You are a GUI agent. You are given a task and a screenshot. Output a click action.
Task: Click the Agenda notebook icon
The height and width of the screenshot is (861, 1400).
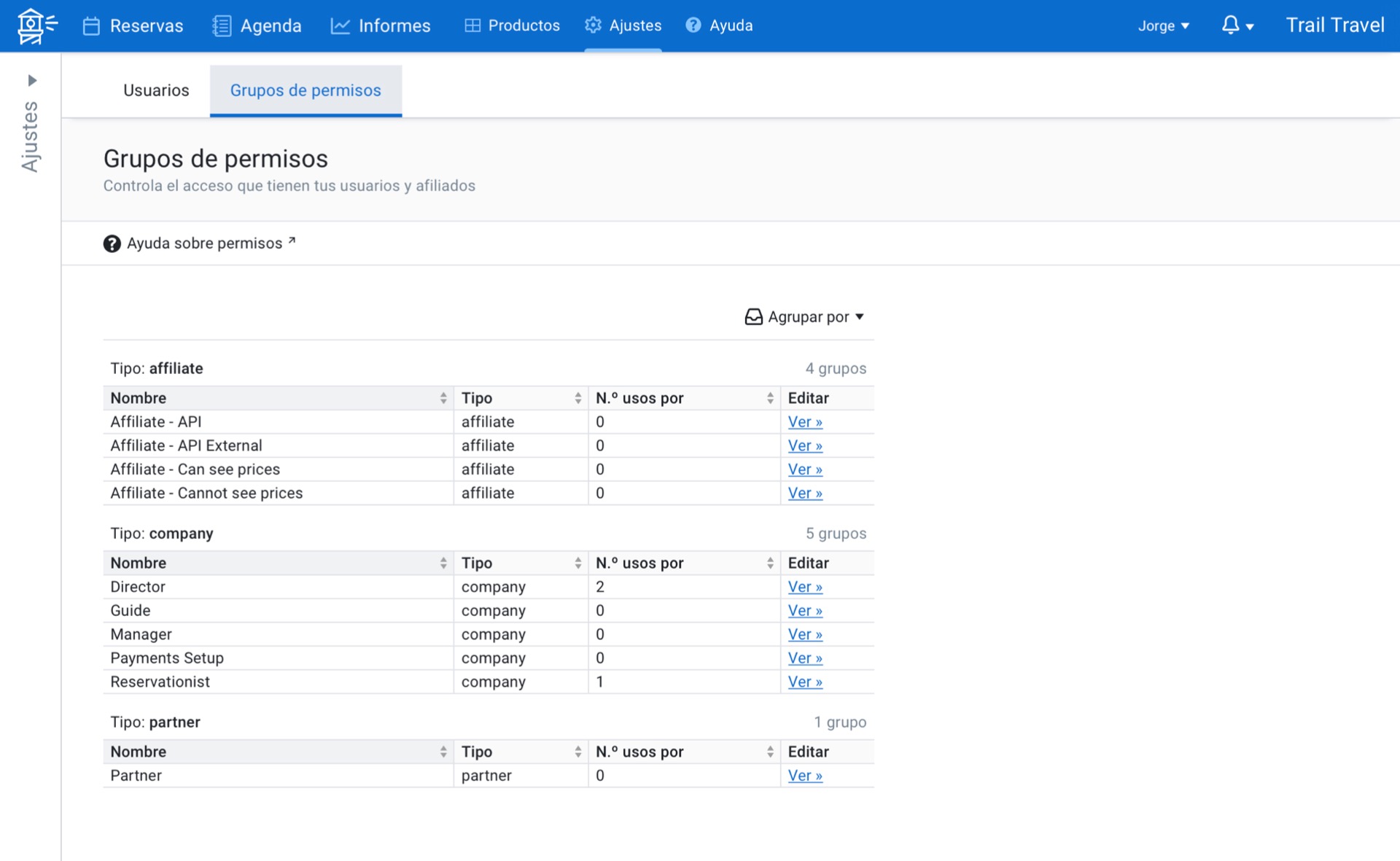(222, 26)
